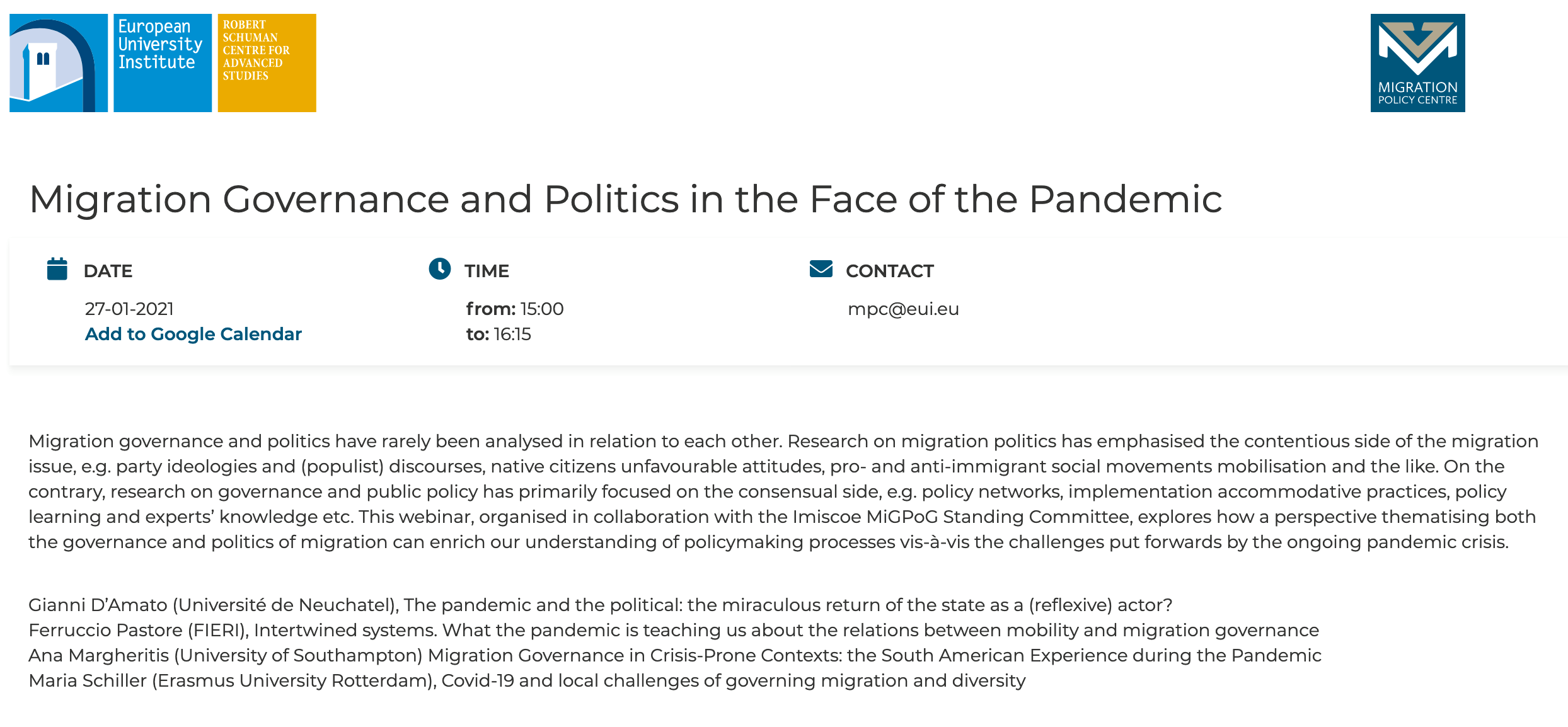Click the Maria Schiller speaker line

(x=527, y=680)
